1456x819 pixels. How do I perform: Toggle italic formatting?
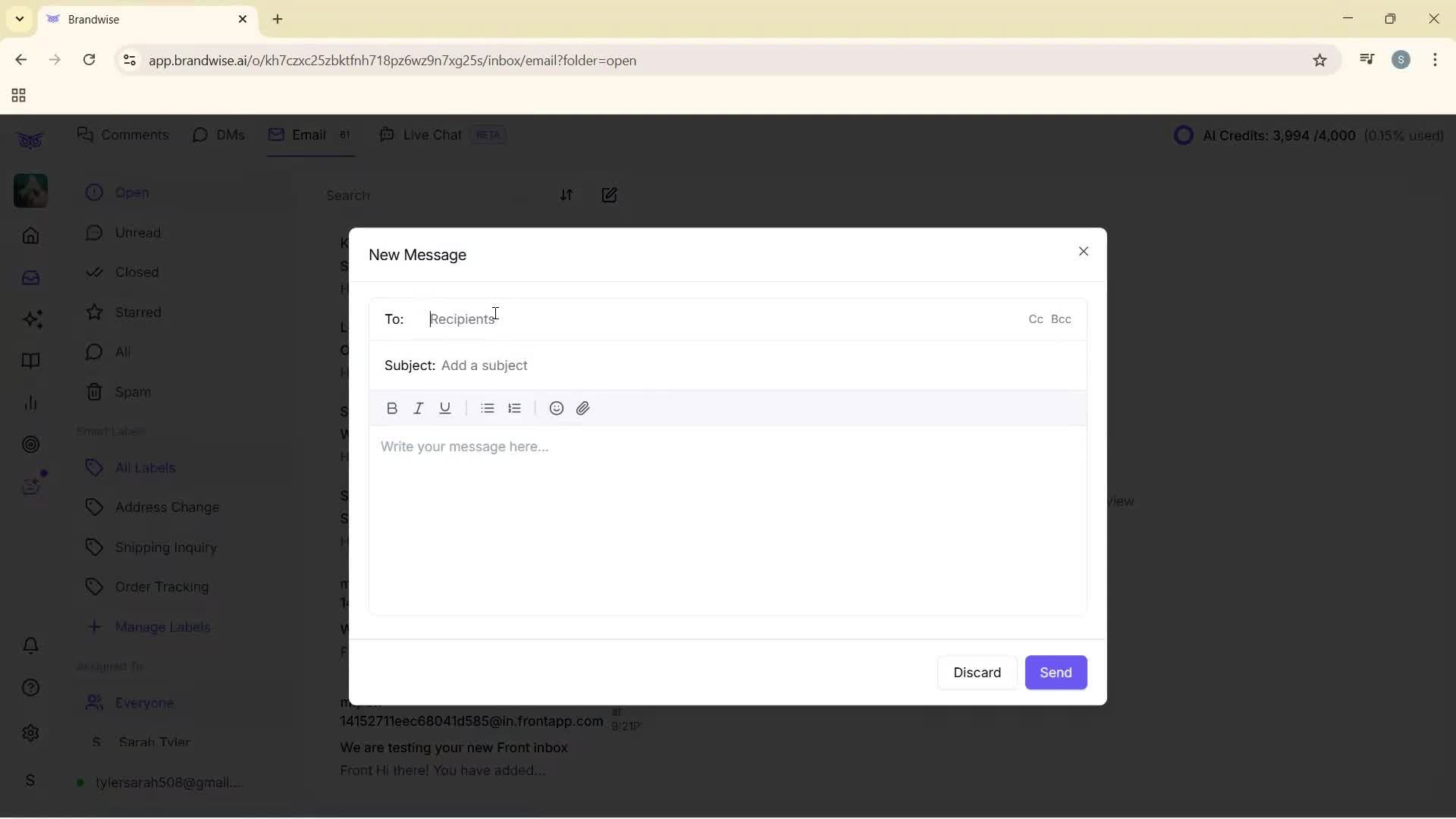(419, 408)
